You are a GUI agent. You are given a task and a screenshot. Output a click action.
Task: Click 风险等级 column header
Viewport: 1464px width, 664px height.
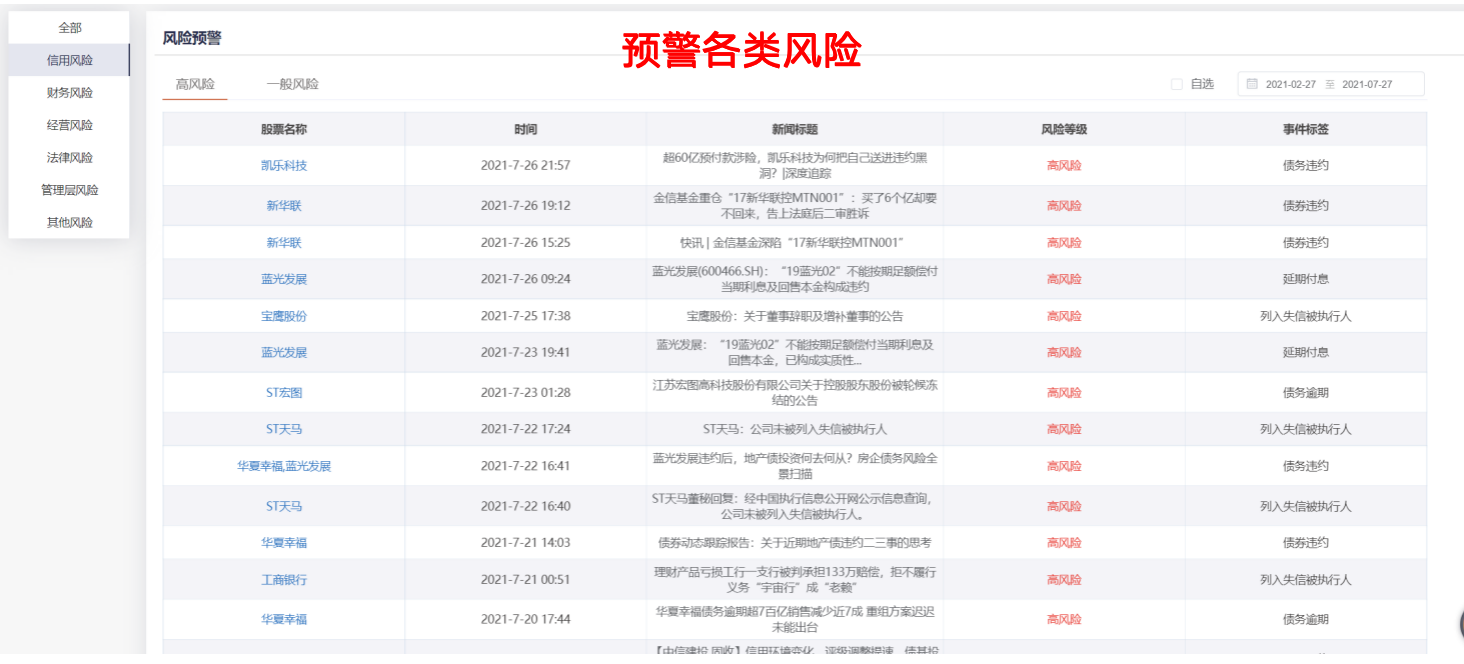[x=1064, y=130]
